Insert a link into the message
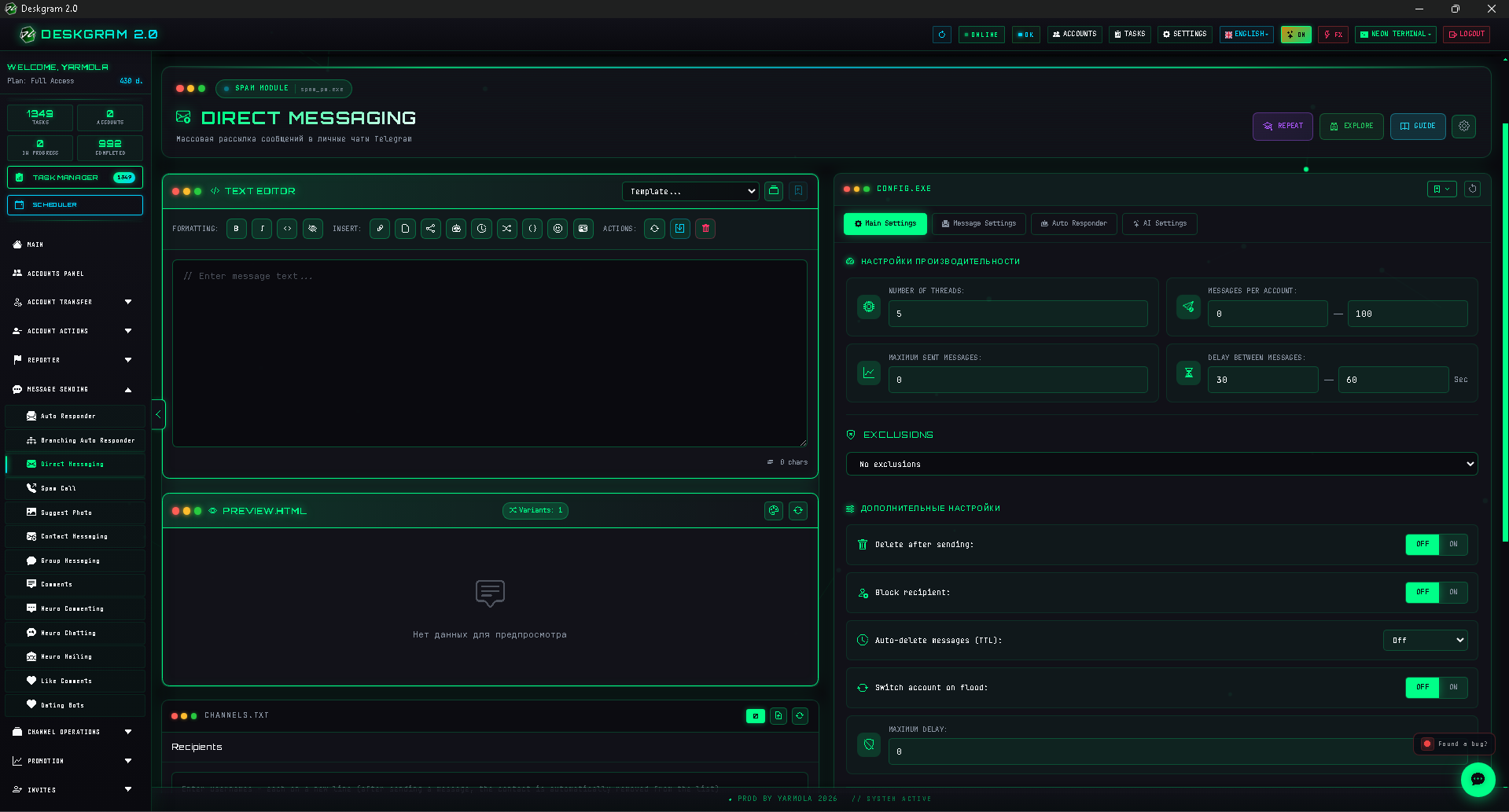The height and width of the screenshot is (812, 1509). click(380, 229)
